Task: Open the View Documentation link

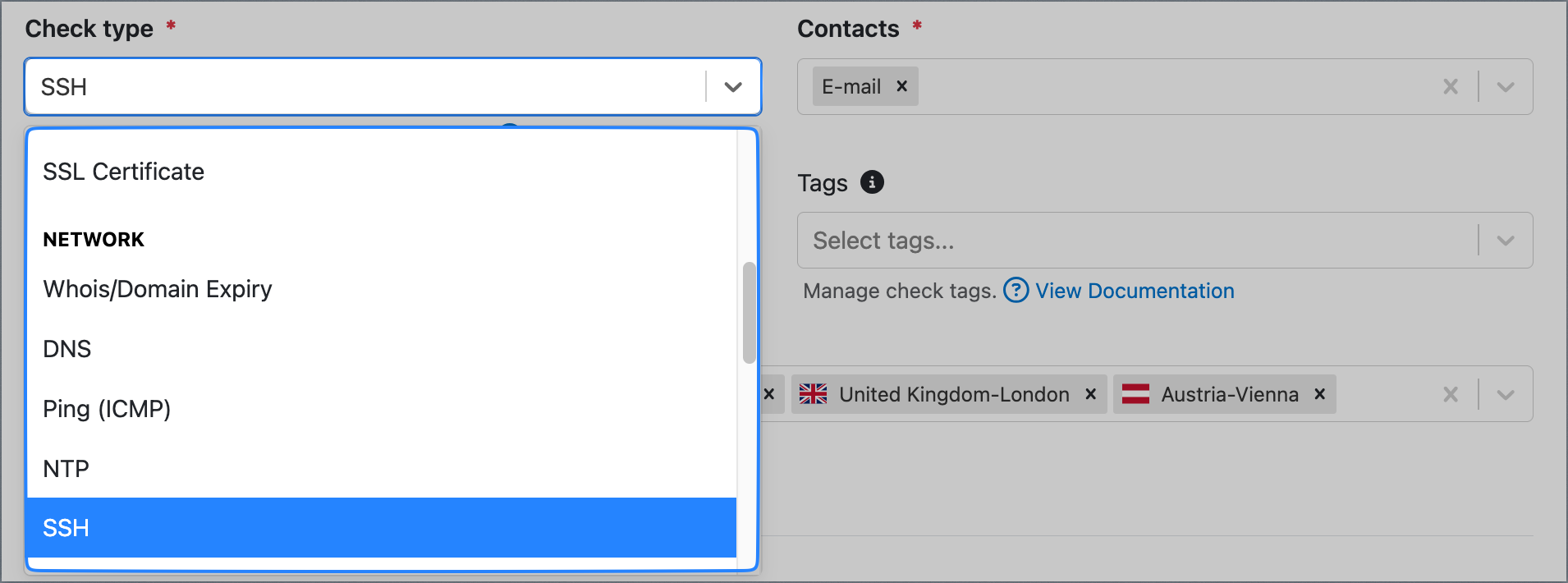Action: click(1135, 291)
